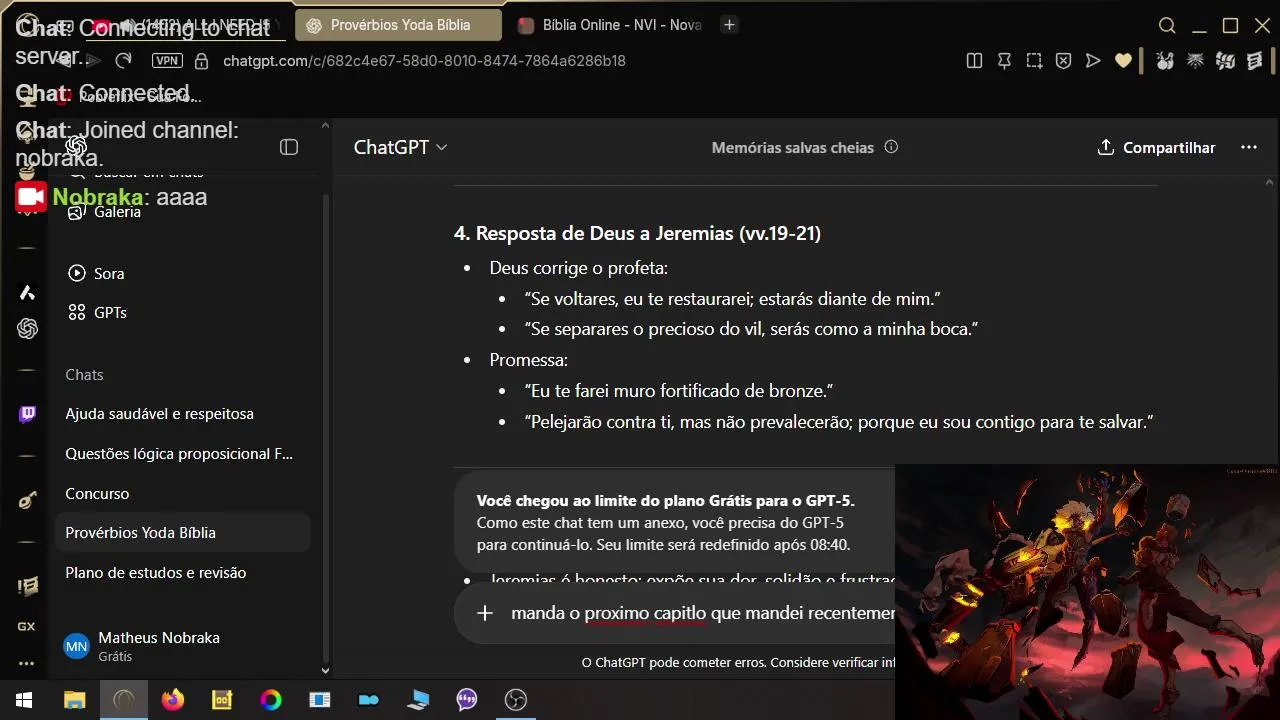Screen dimensions: 1280x720
Task: Open chat Plano de estudos e revisão
Action: click(x=155, y=573)
